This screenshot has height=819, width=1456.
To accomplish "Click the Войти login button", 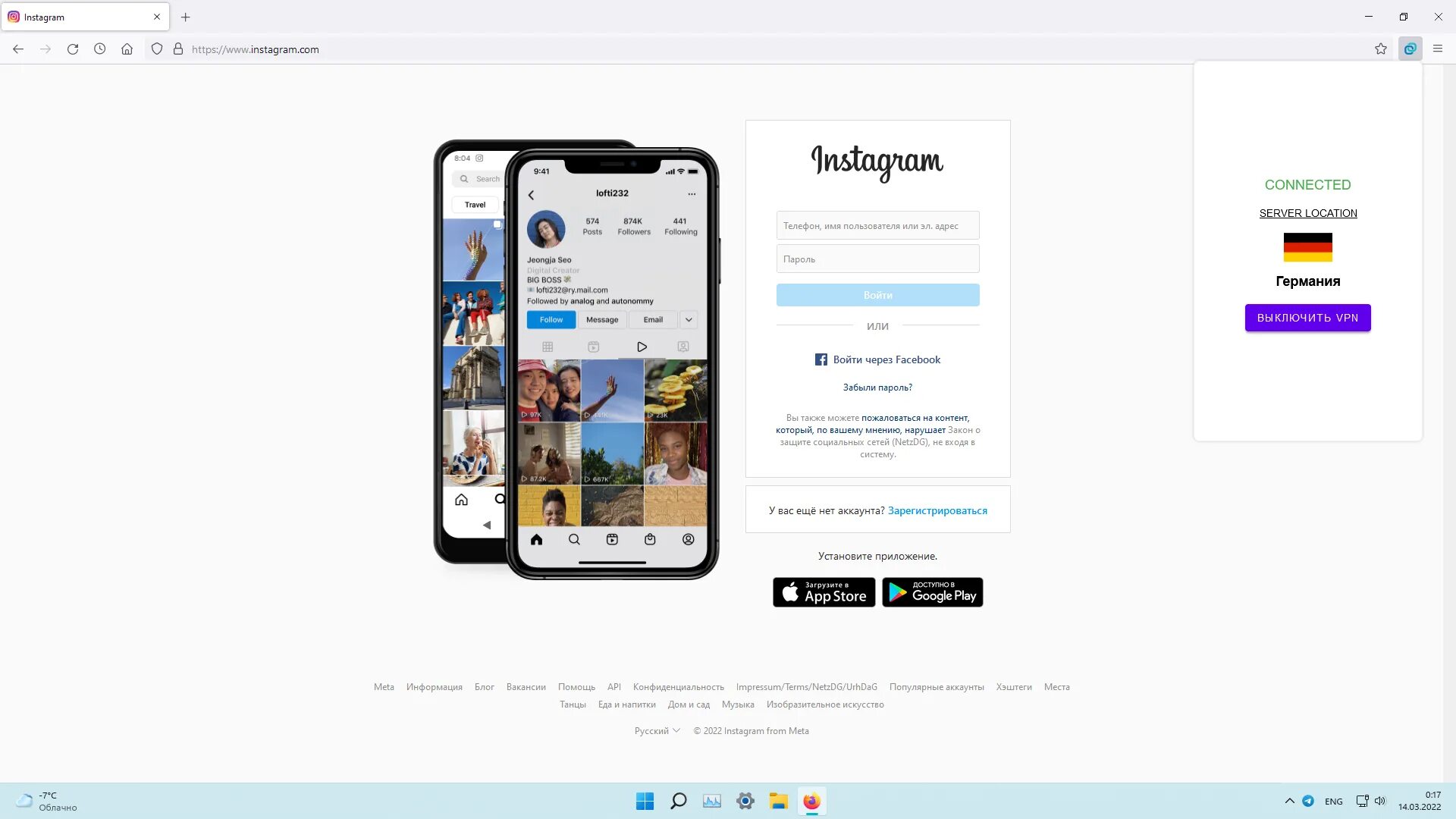I will coord(878,294).
